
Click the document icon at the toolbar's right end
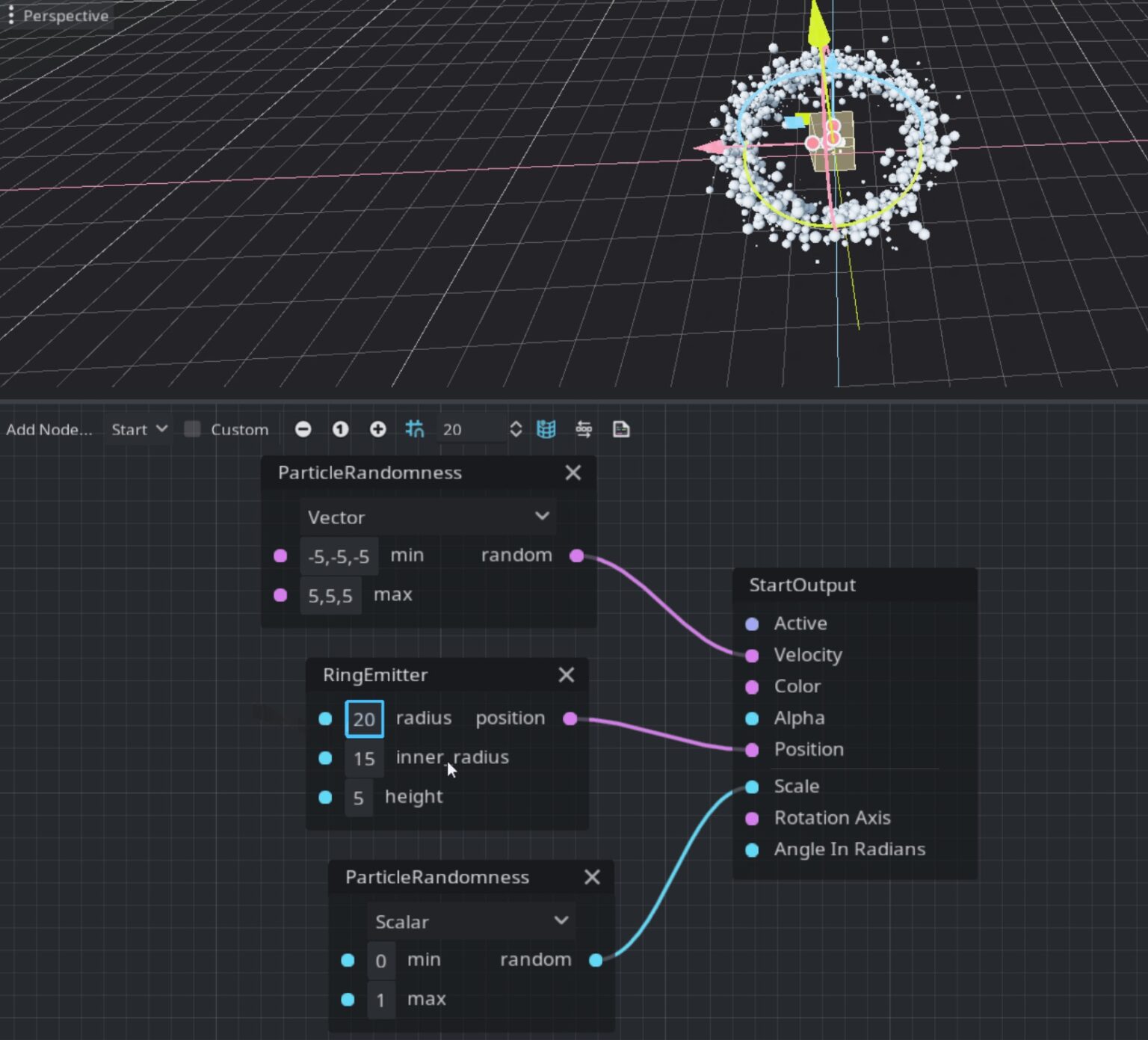[622, 429]
